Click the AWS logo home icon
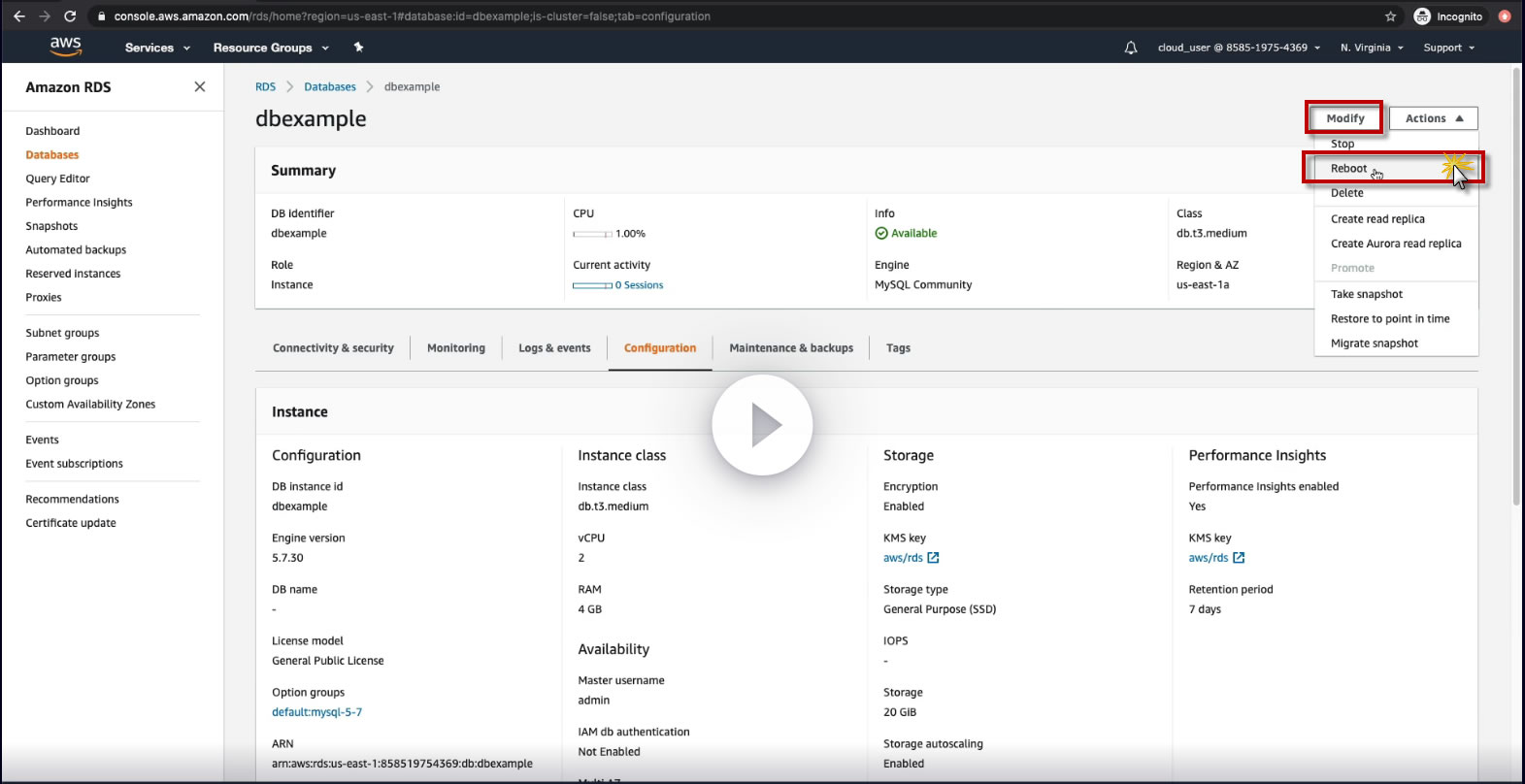This screenshot has width=1525, height=784. (66, 47)
